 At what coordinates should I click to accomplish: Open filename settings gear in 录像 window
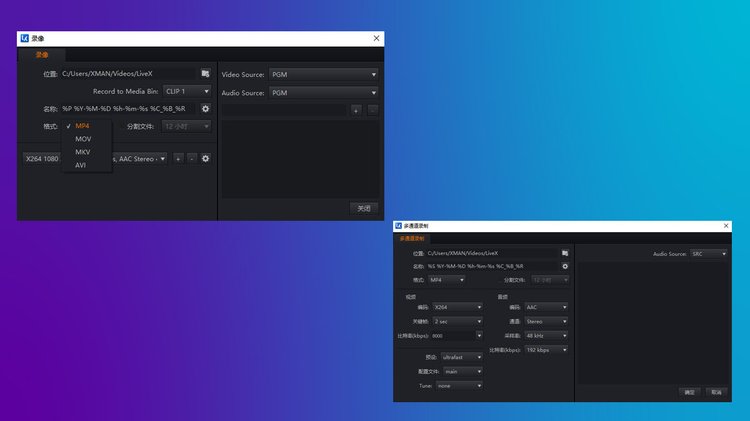pos(205,108)
